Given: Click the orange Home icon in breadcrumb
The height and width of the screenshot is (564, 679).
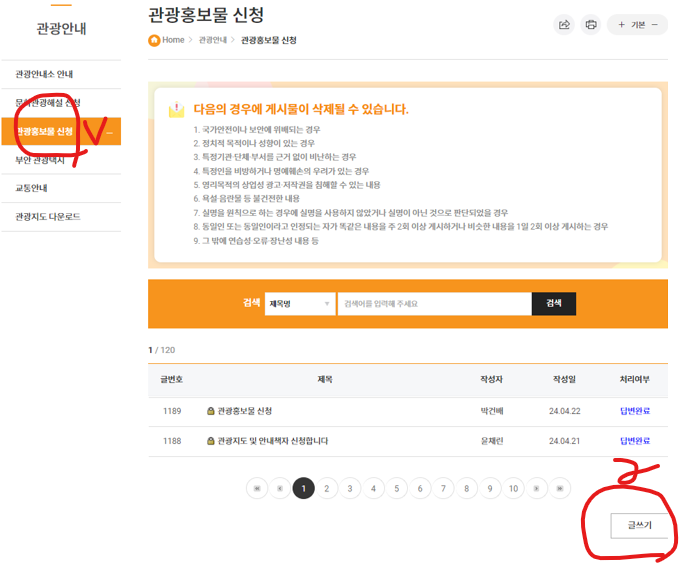Looking at the screenshot, I should pos(154,40).
